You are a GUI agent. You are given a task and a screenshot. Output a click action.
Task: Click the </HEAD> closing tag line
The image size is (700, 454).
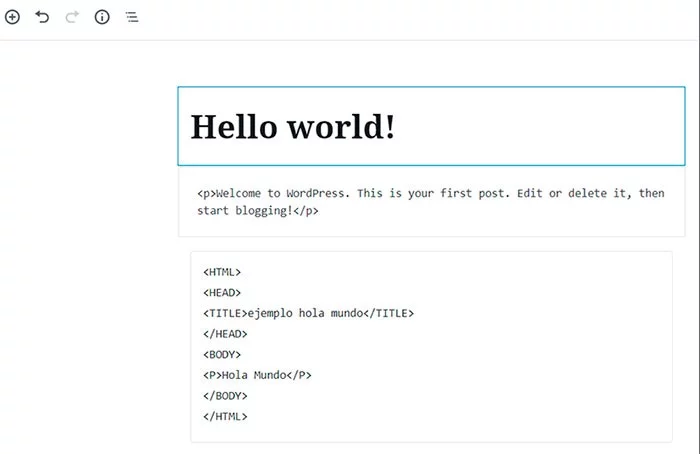click(225, 334)
